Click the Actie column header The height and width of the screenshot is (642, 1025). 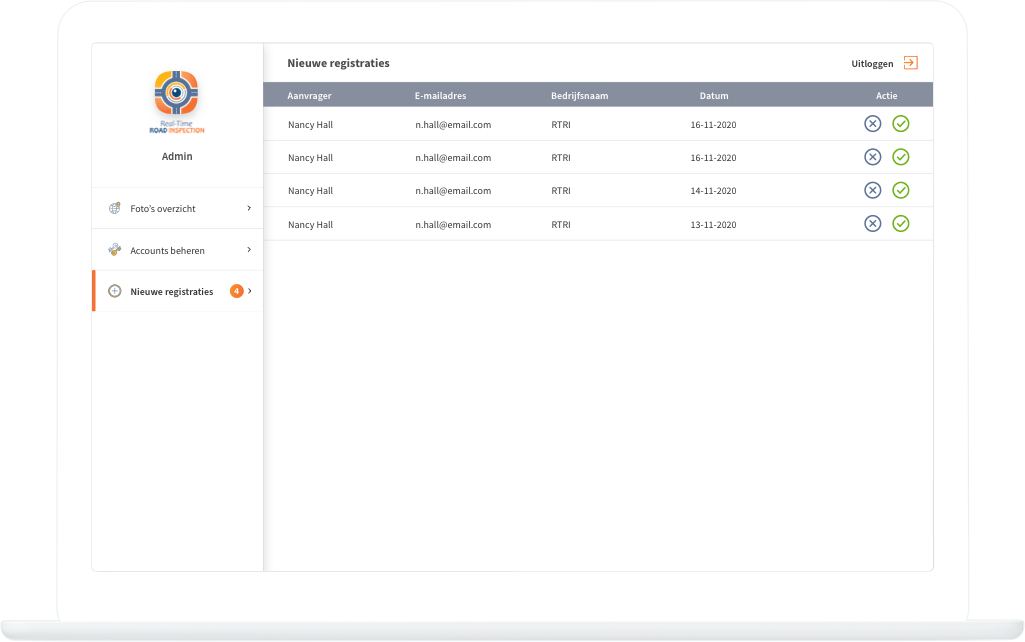pyautogui.click(x=886, y=95)
